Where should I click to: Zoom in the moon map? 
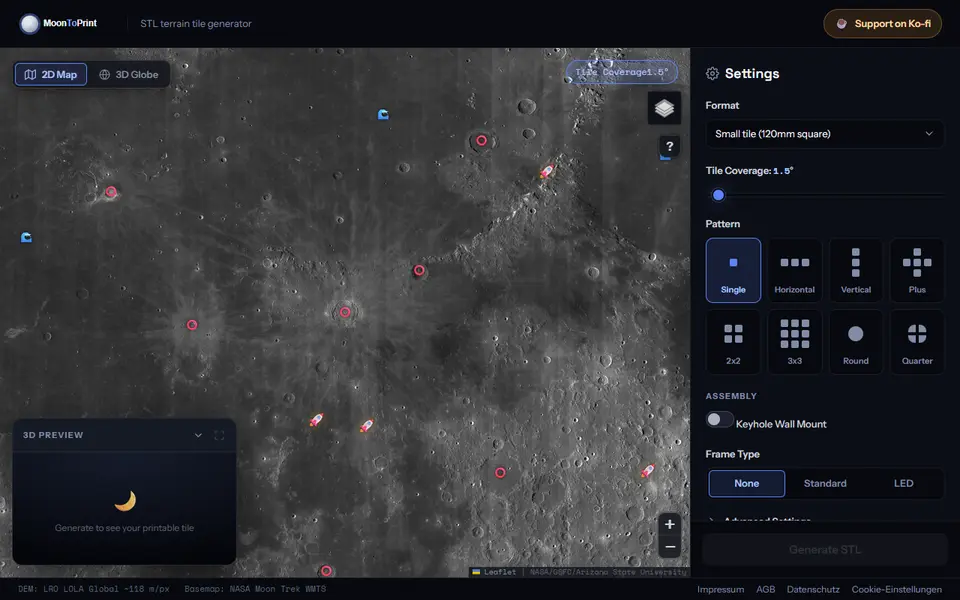670,524
